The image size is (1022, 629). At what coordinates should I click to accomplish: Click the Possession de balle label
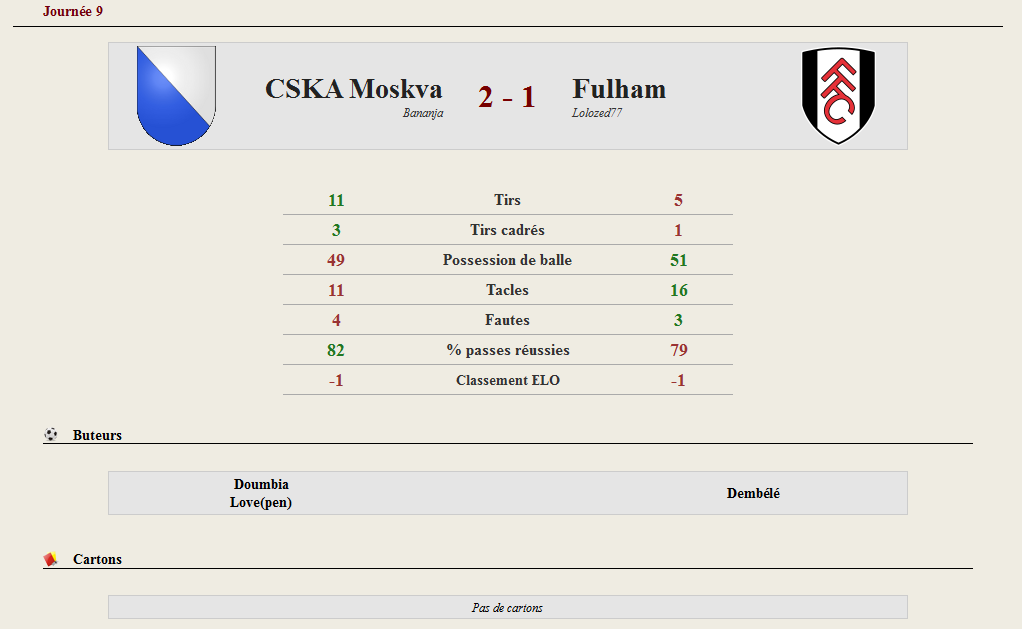tap(507, 260)
